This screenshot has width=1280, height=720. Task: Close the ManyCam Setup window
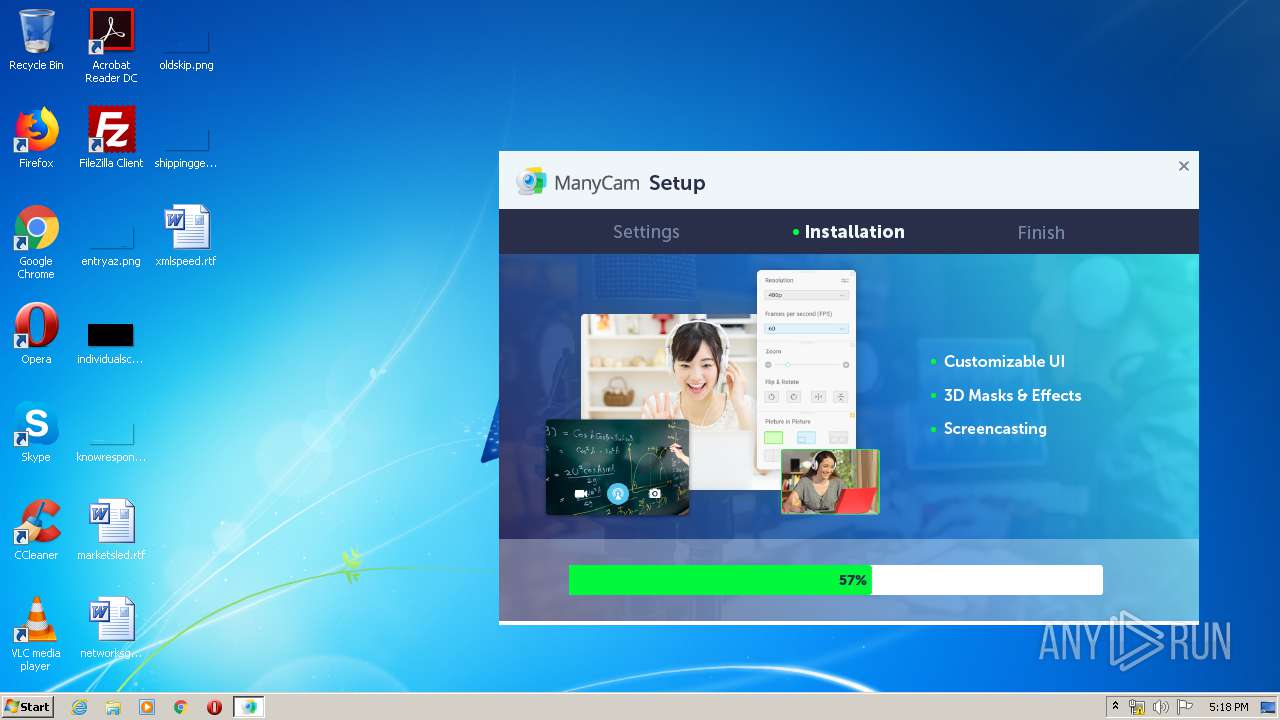[x=1183, y=166]
